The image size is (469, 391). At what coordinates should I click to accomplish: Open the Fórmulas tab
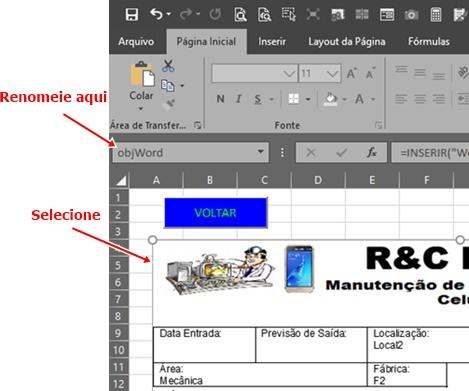click(x=429, y=42)
